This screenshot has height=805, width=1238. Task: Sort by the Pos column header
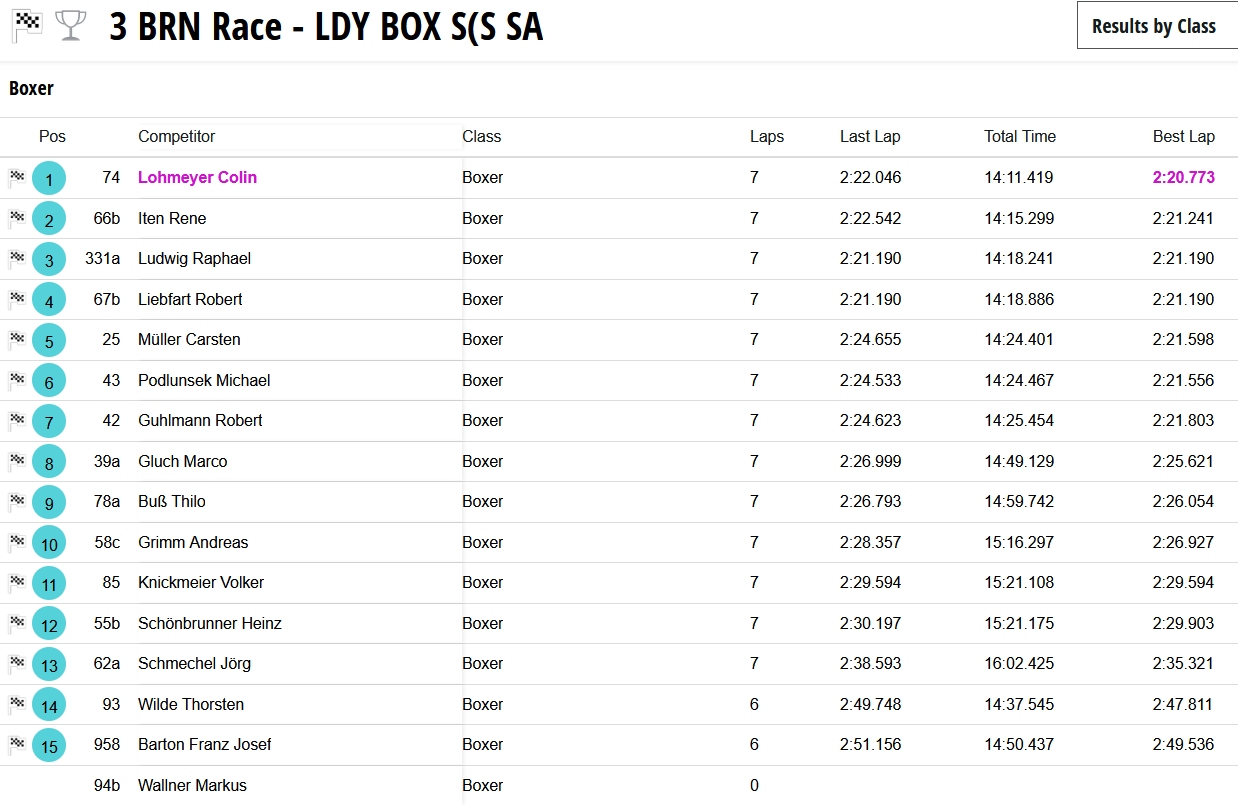pos(52,137)
